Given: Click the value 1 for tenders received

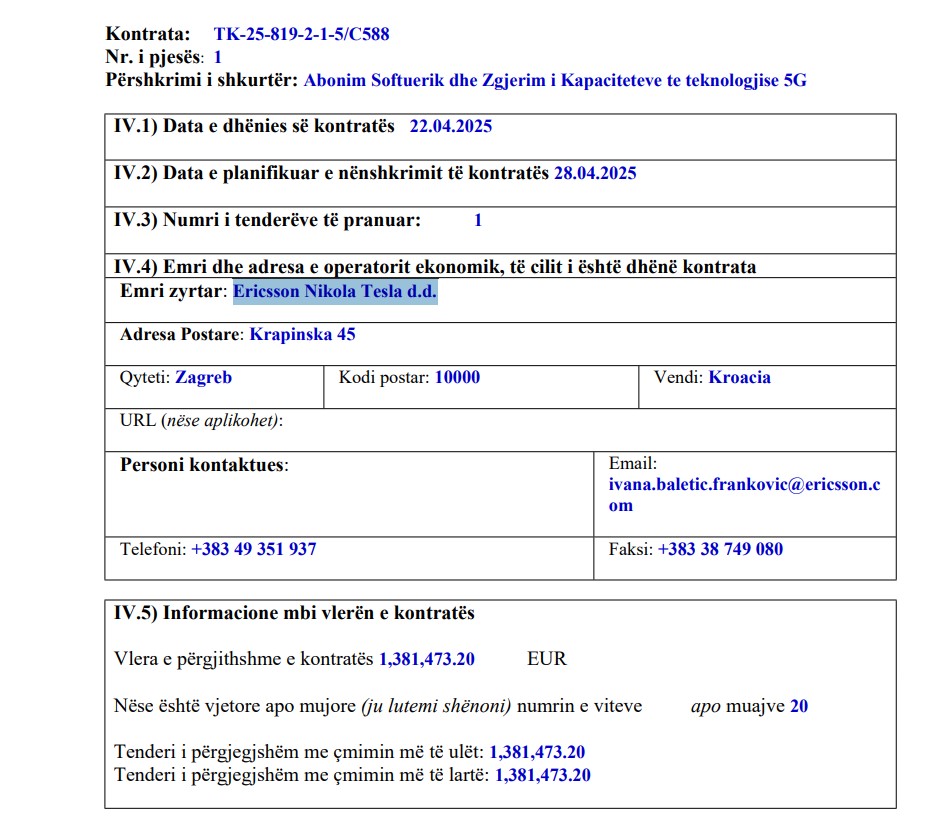Looking at the screenshot, I should coord(477,221).
